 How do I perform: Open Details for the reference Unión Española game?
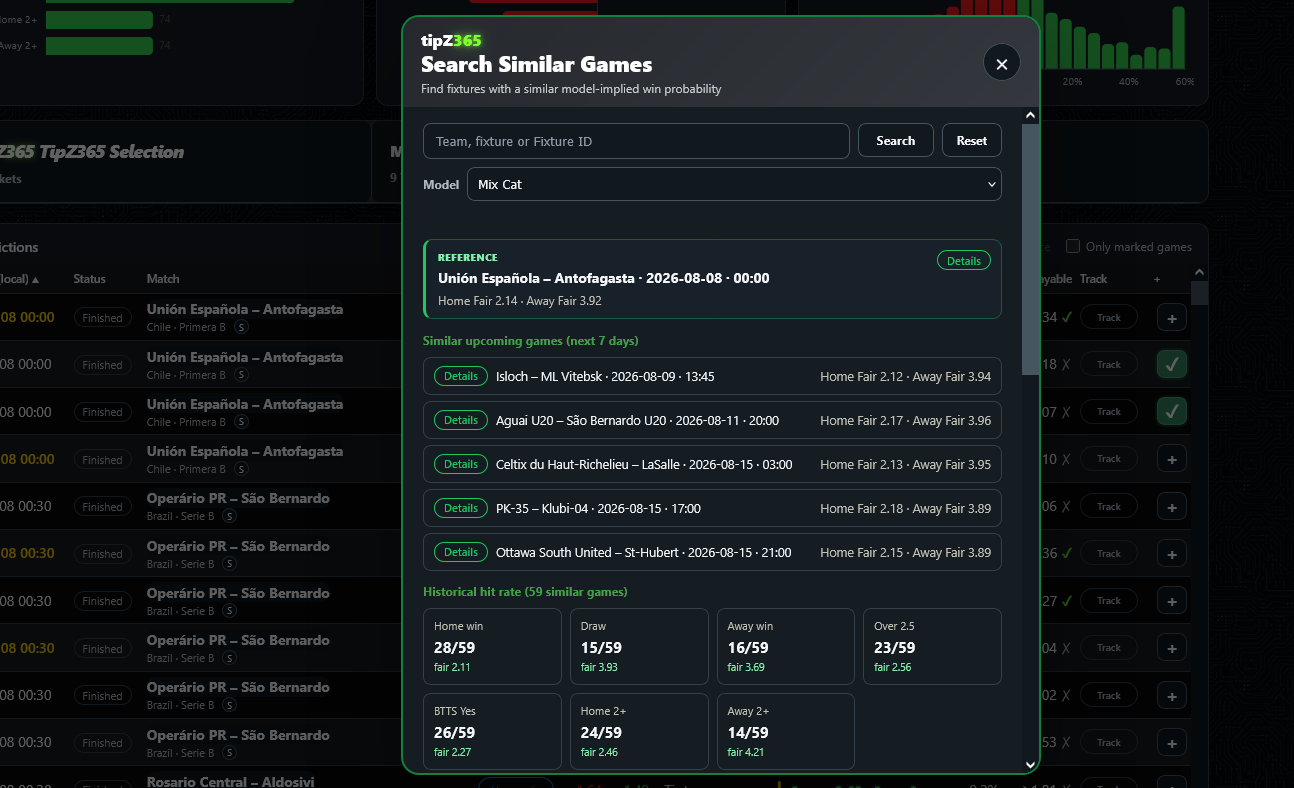(964, 261)
